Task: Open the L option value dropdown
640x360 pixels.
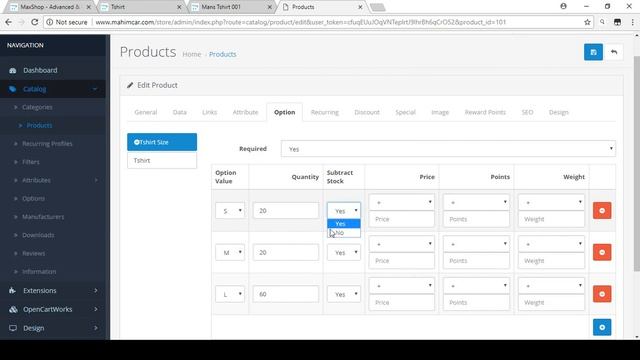Action: click(230, 294)
